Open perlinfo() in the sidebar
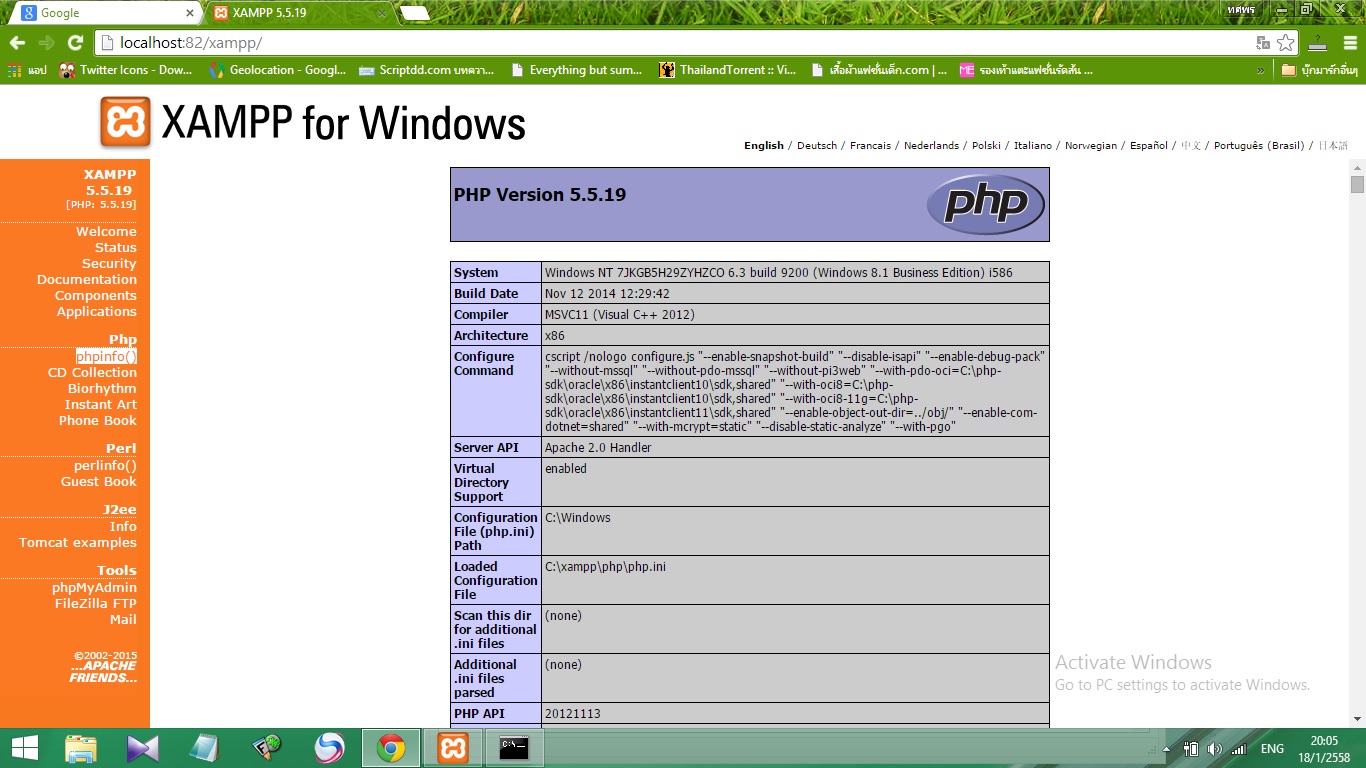The image size is (1366, 768). coord(105,465)
